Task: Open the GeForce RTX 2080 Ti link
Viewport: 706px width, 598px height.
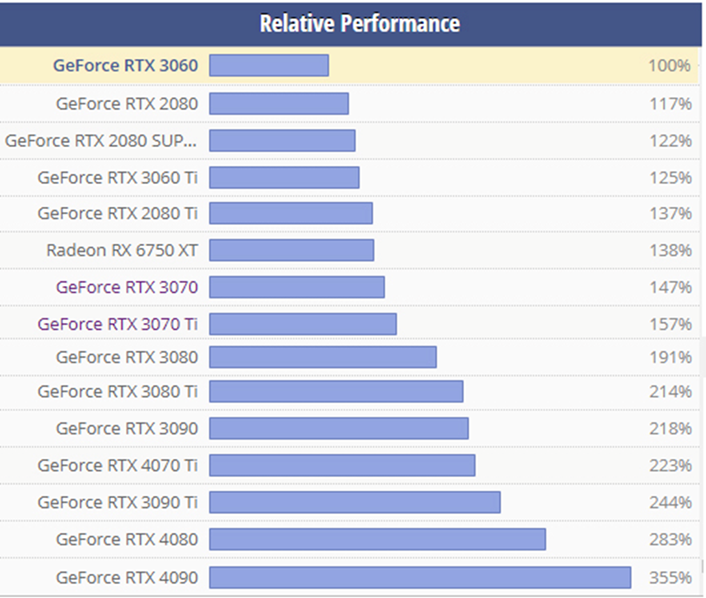Action: [x=118, y=213]
